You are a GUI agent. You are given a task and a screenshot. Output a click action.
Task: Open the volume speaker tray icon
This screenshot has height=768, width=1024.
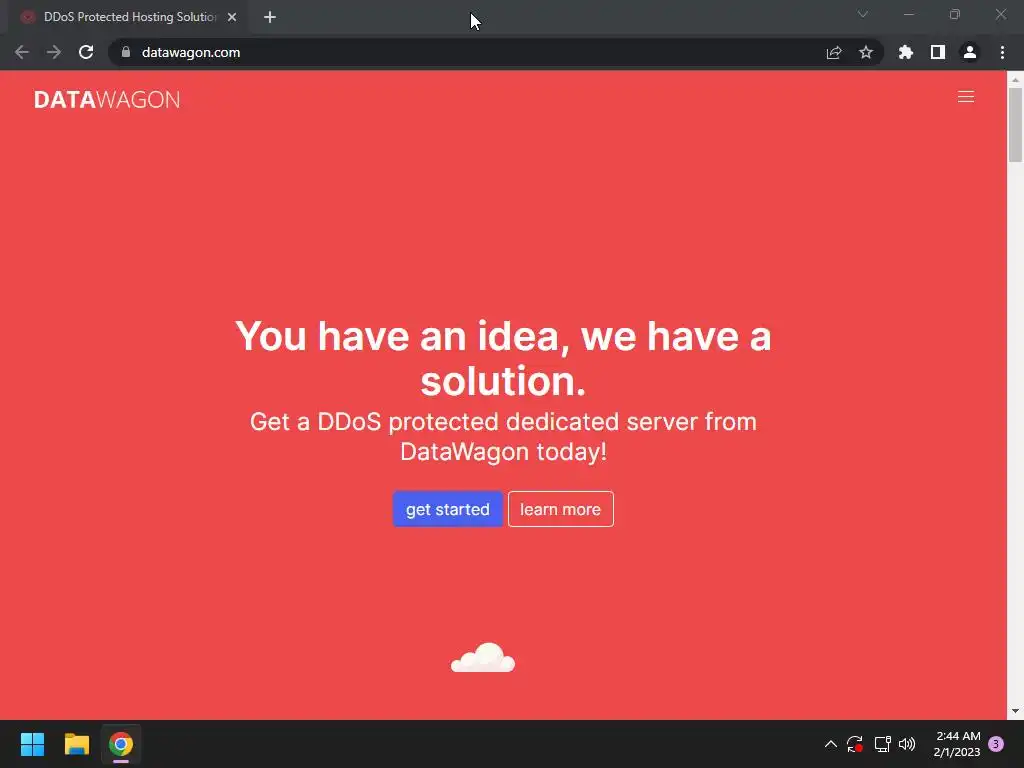[x=907, y=744]
